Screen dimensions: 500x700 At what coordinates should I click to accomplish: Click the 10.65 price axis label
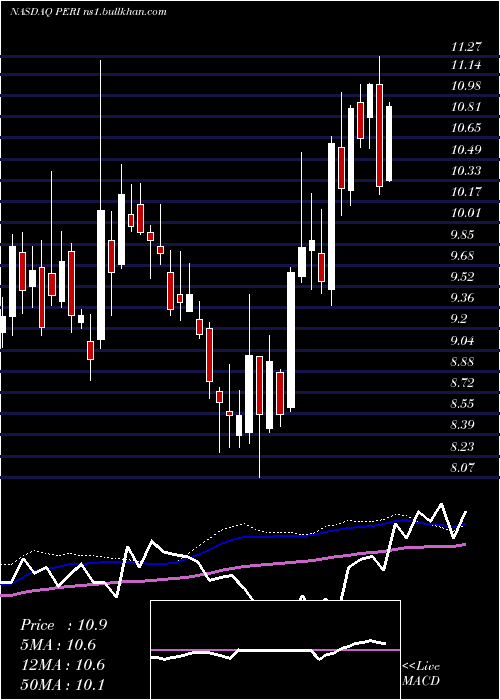coord(466,128)
